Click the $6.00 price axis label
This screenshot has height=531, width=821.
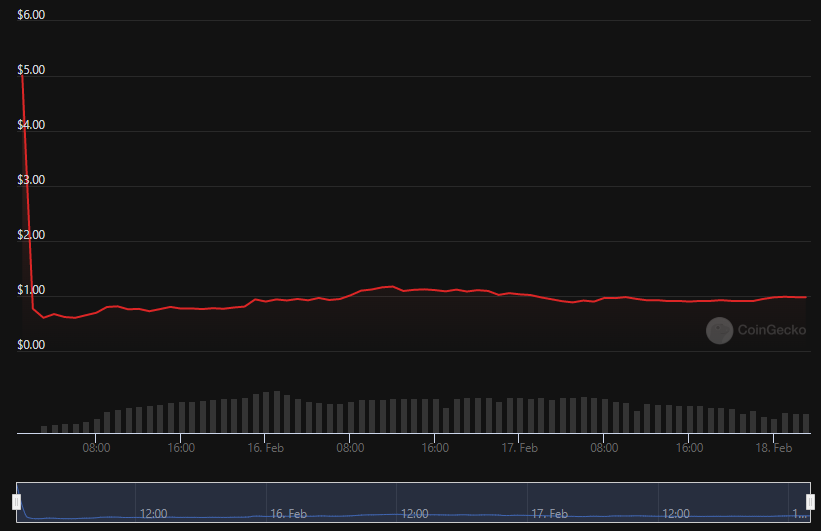click(31, 15)
